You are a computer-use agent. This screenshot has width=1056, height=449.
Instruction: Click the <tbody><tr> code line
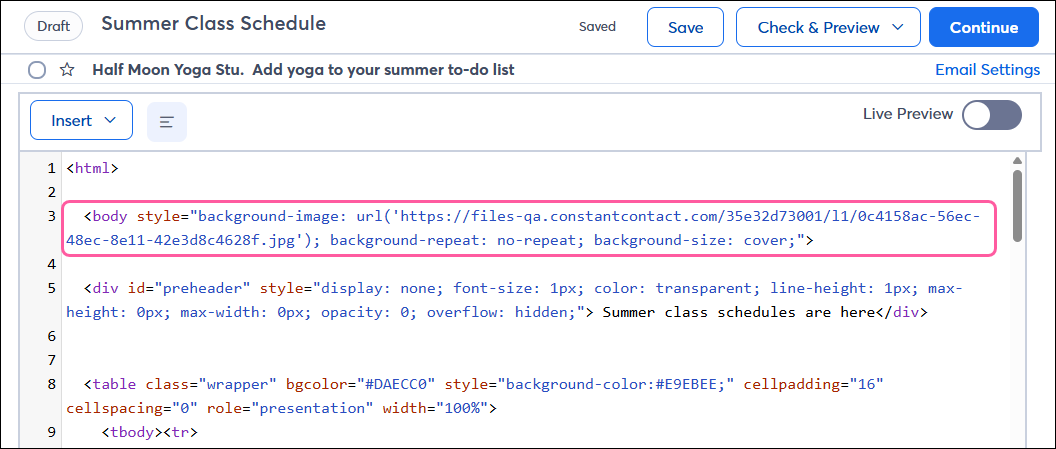click(148, 431)
